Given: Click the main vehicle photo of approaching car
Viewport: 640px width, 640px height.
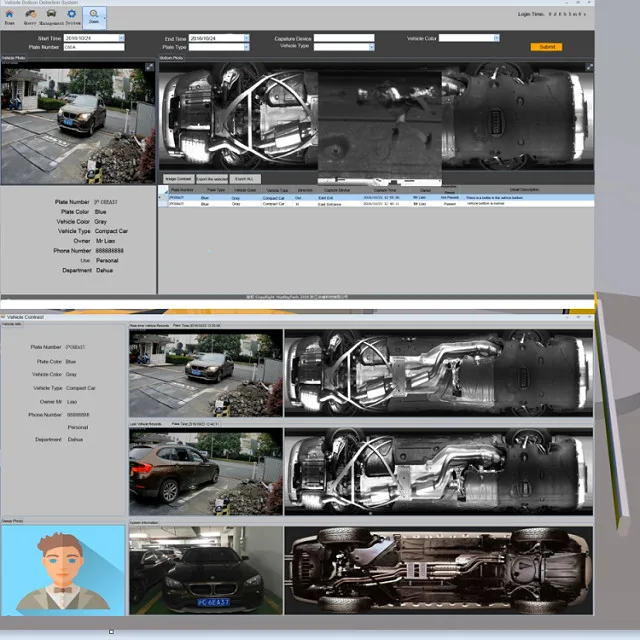Looking at the screenshot, I should 78,123.
